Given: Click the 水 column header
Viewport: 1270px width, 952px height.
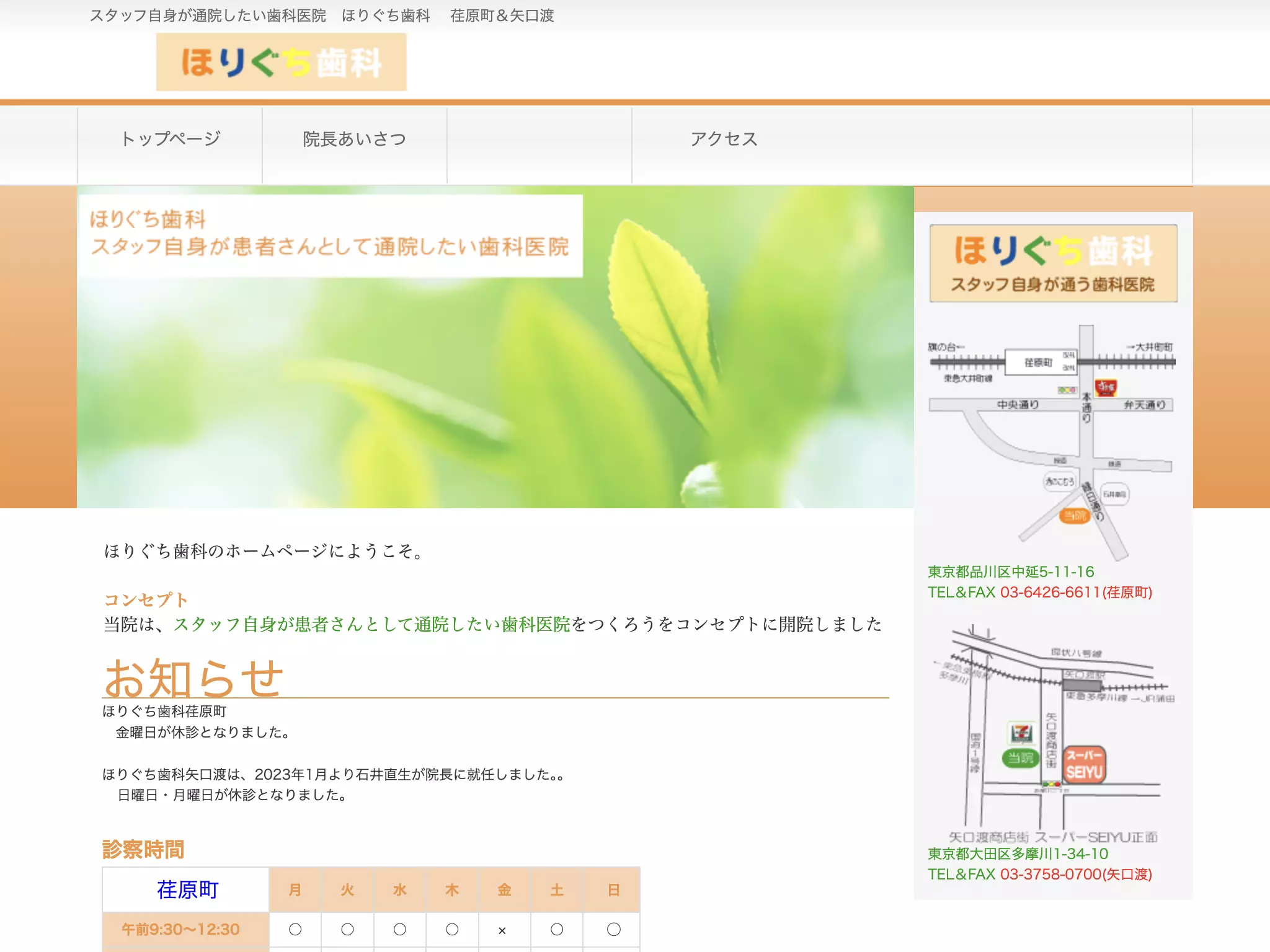Looking at the screenshot, I should pos(400,890).
